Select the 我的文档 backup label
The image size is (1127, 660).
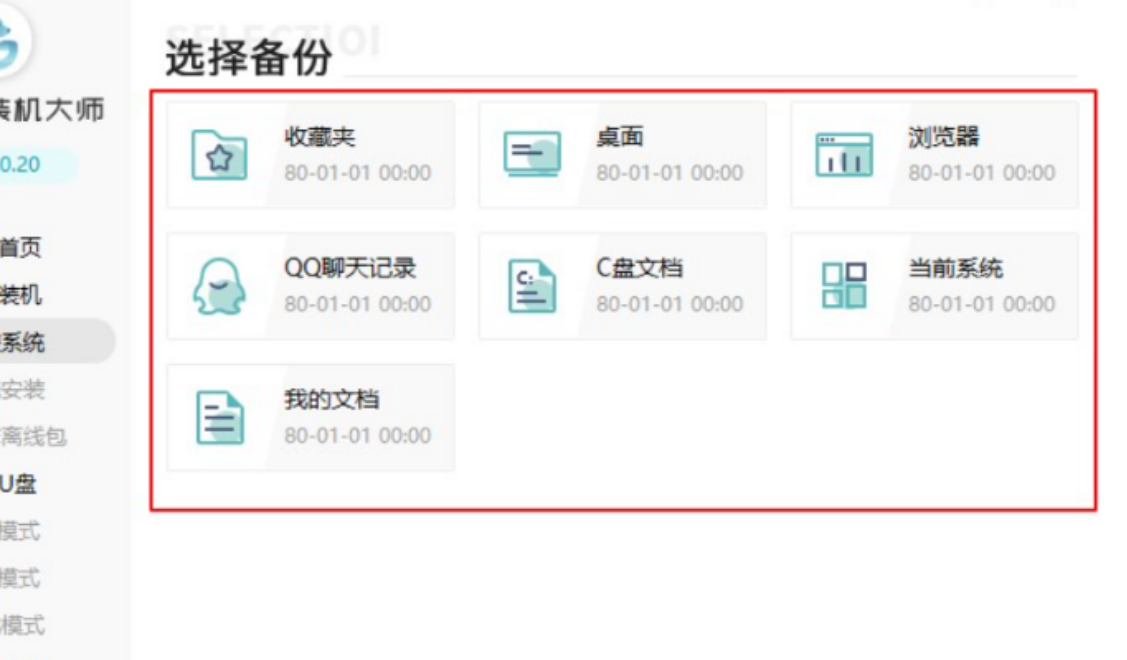tap(331, 400)
